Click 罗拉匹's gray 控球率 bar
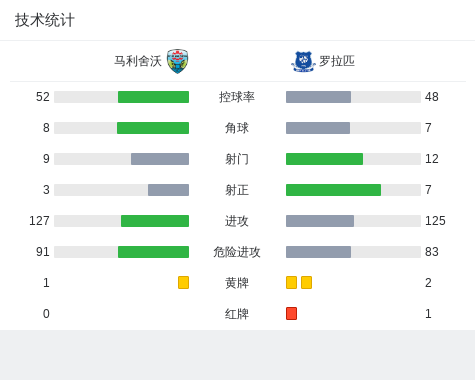This screenshot has height=380, width=475. (318, 97)
